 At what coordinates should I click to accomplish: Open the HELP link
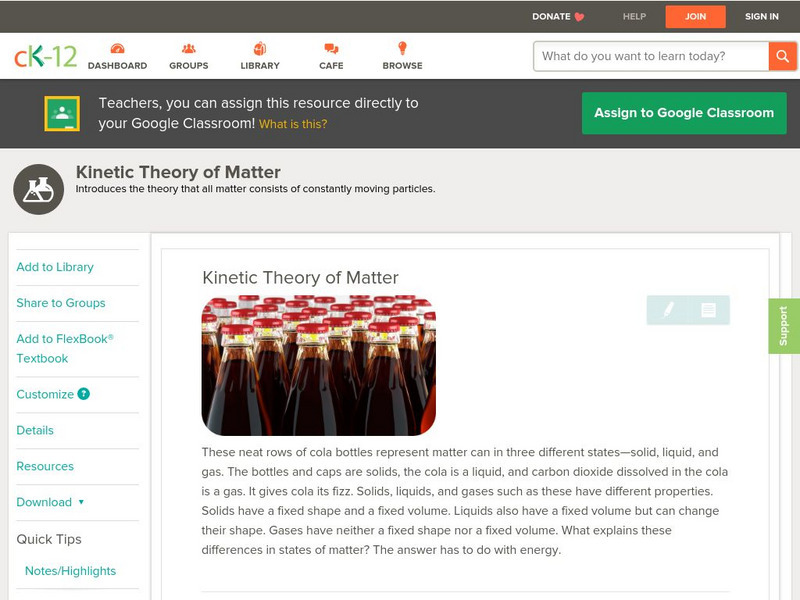[634, 17]
